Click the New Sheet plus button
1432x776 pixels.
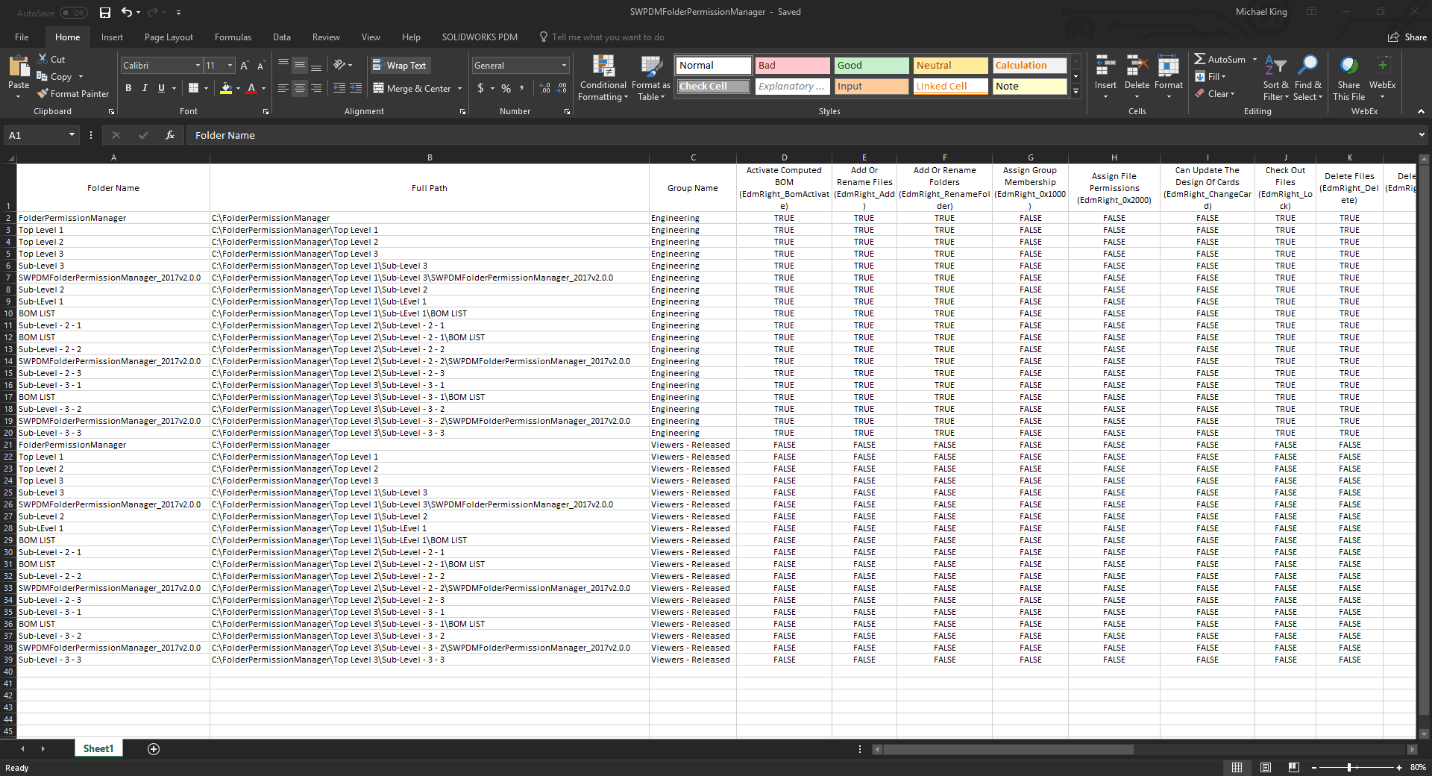(153, 748)
